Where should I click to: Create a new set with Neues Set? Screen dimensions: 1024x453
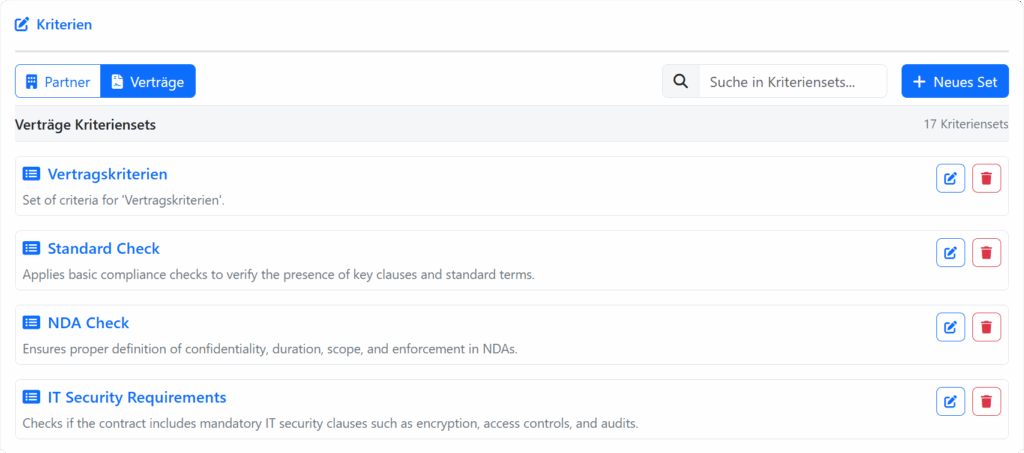coord(955,82)
